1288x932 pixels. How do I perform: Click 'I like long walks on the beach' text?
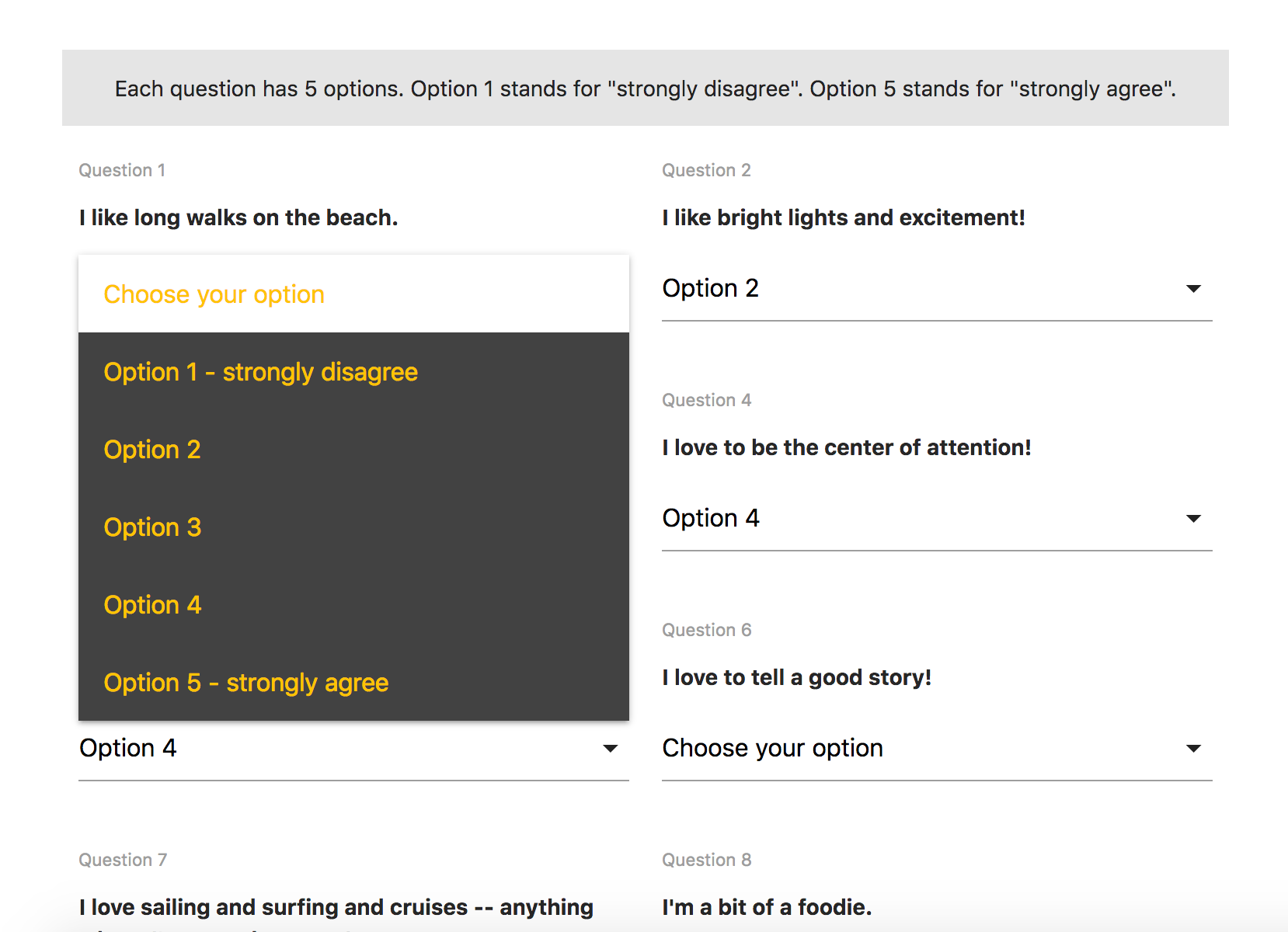pos(238,217)
